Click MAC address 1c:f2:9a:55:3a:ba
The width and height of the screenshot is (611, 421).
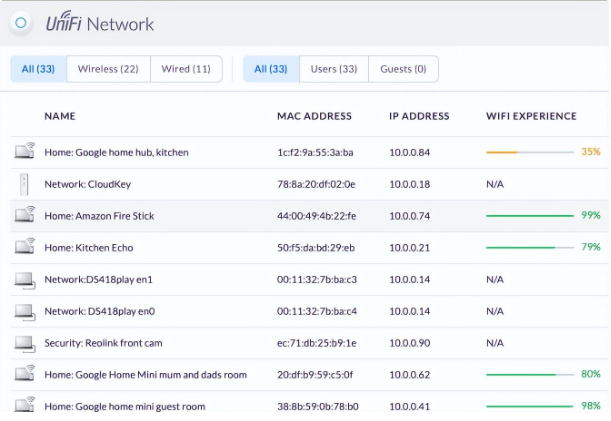tap(315, 152)
